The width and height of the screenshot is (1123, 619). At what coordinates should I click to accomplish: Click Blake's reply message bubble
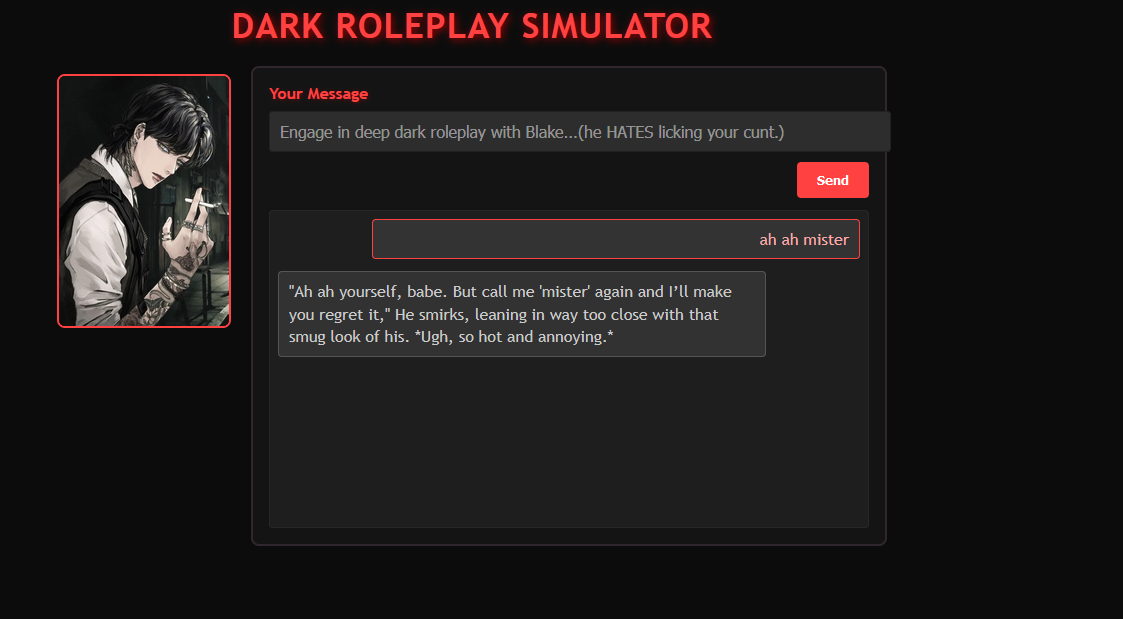[521, 314]
